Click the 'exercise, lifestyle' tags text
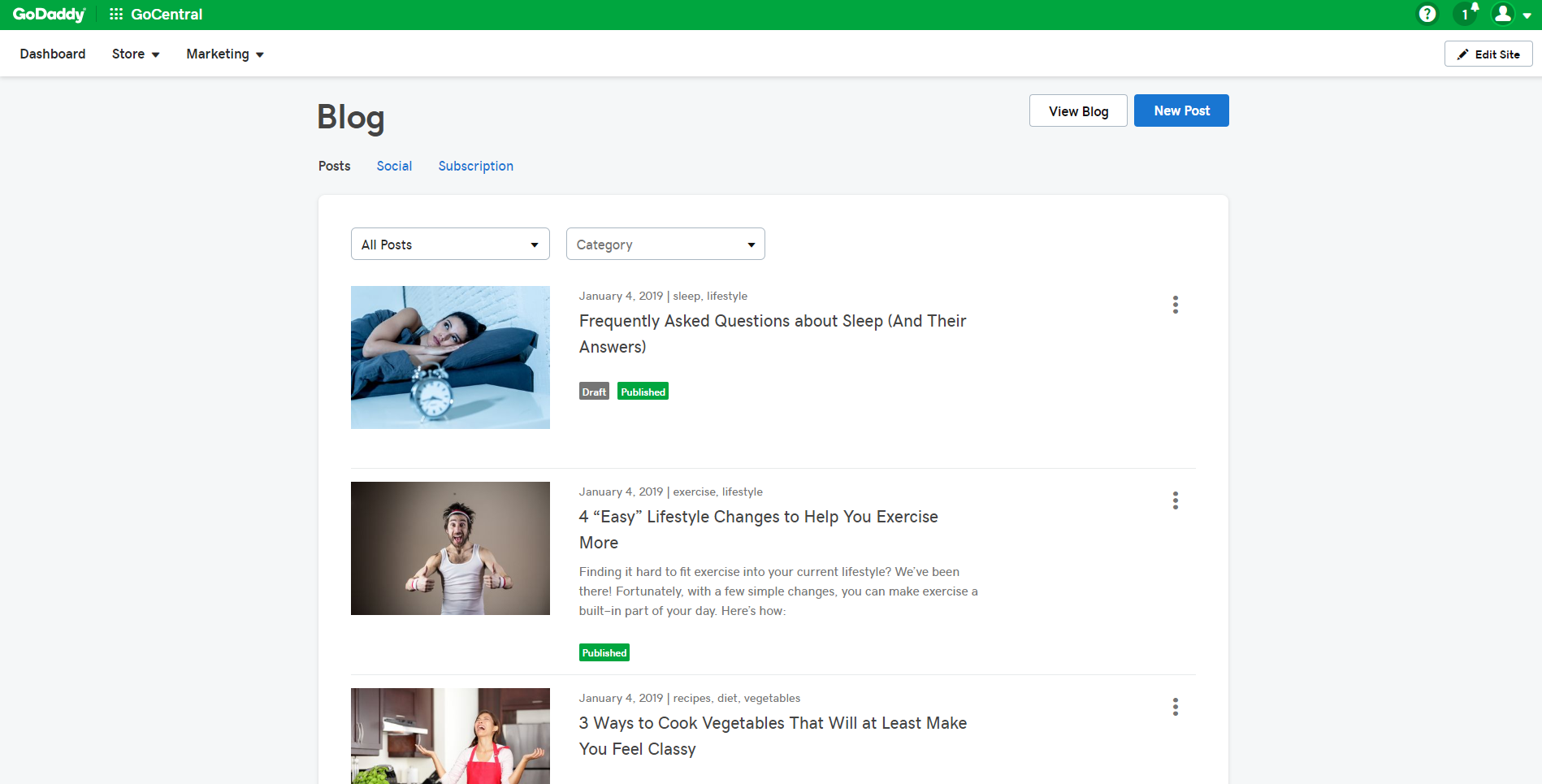Image resolution: width=1542 pixels, height=784 pixels. coord(717,492)
